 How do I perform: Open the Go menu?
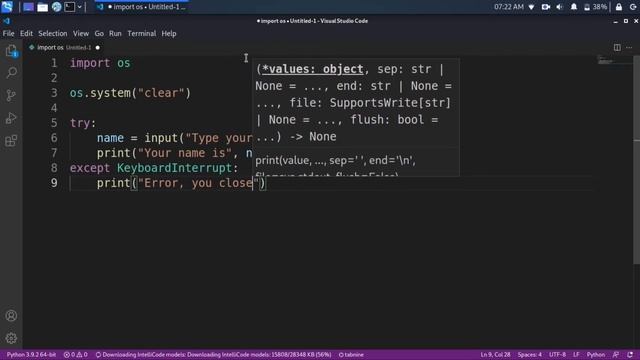point(99,33)
